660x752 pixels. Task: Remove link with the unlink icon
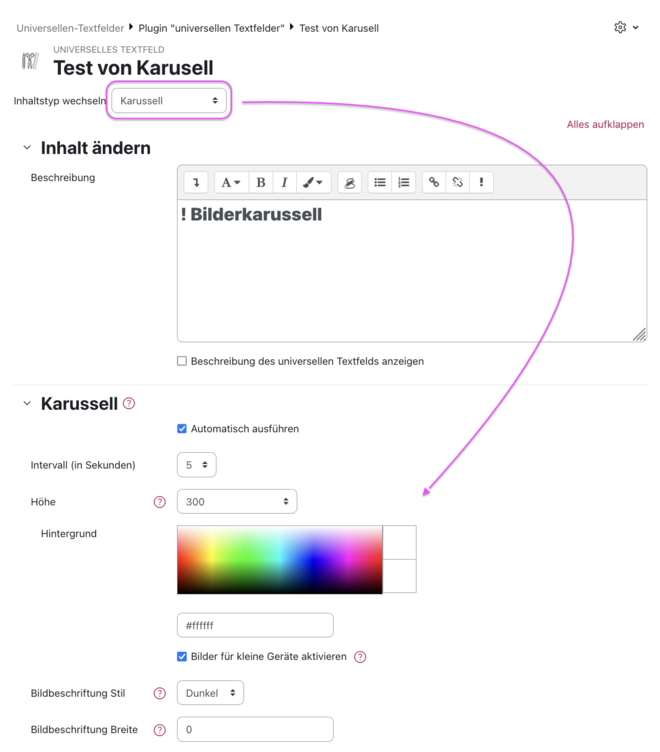458,182
